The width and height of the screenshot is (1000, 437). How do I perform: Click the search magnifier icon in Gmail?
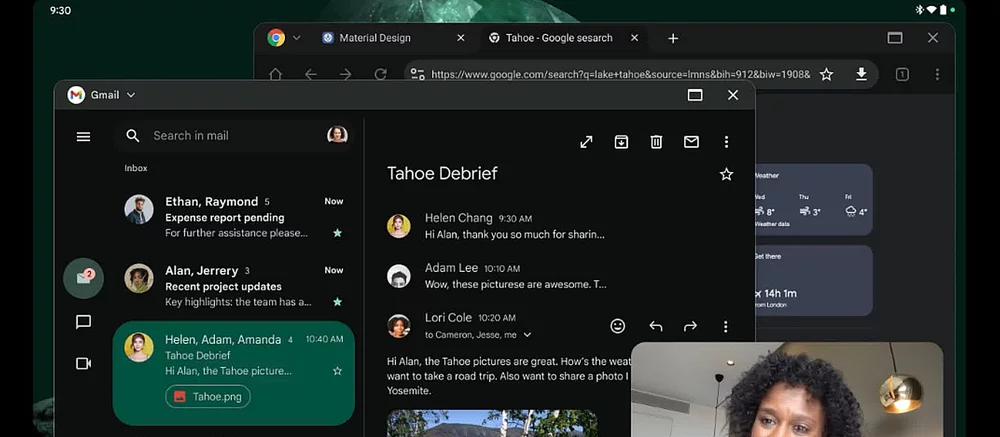pos(133,135)
